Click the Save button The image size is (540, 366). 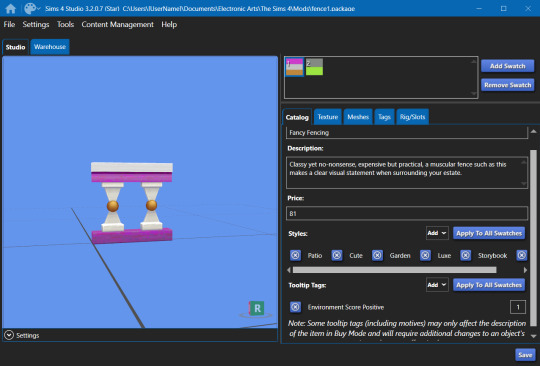click(525, 355)
